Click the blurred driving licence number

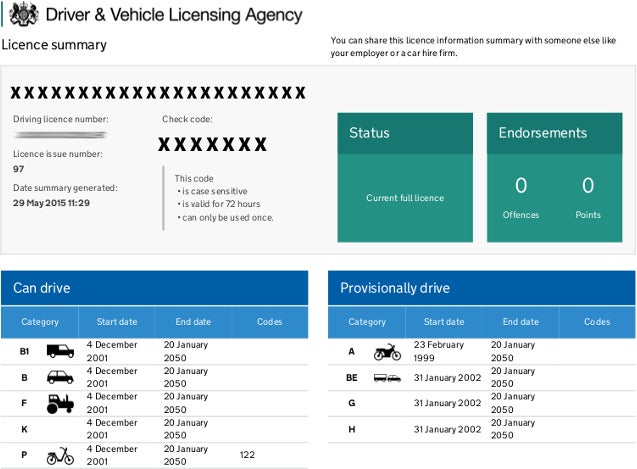pos(60,135)
